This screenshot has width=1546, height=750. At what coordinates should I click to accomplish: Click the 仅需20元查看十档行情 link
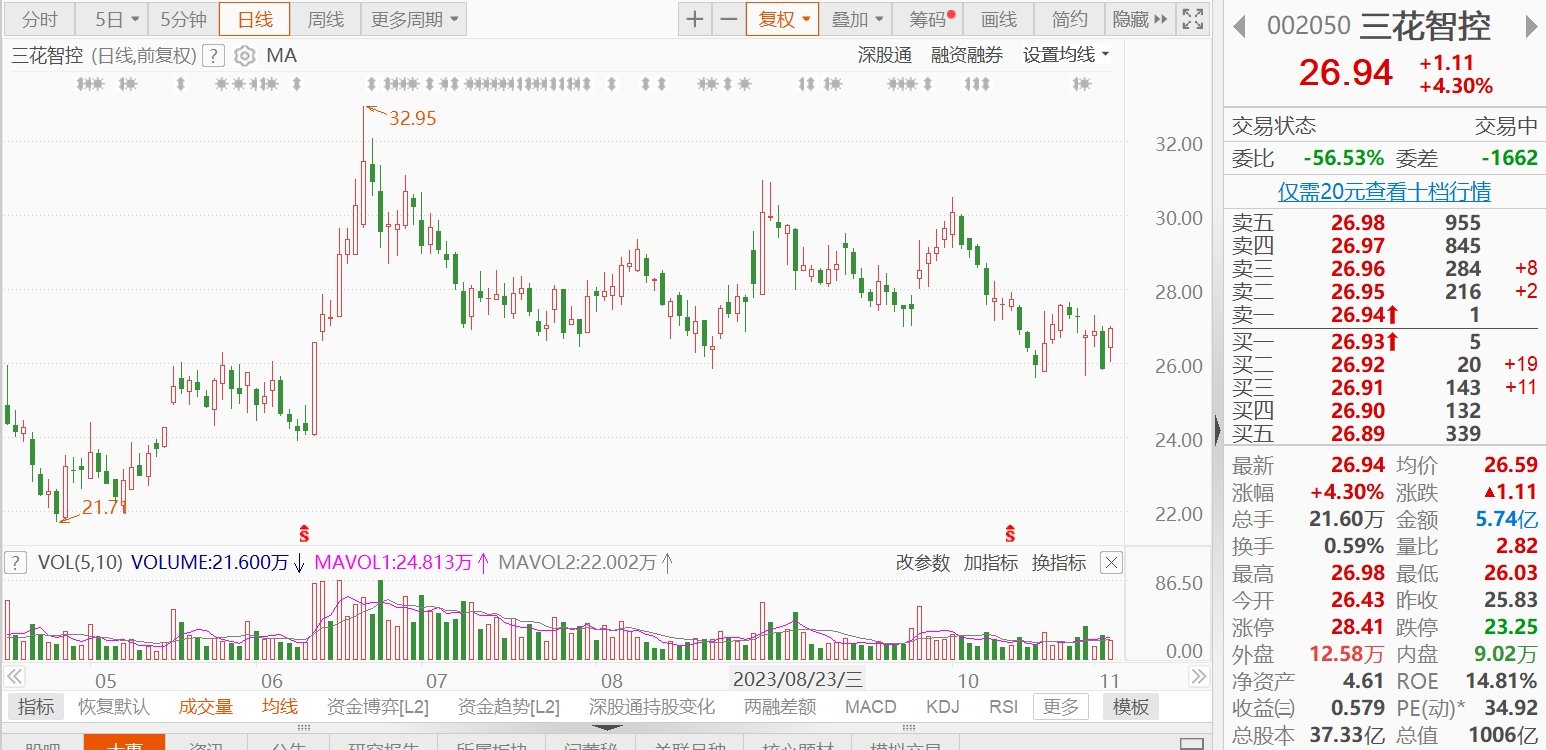tap(1384, 191)
